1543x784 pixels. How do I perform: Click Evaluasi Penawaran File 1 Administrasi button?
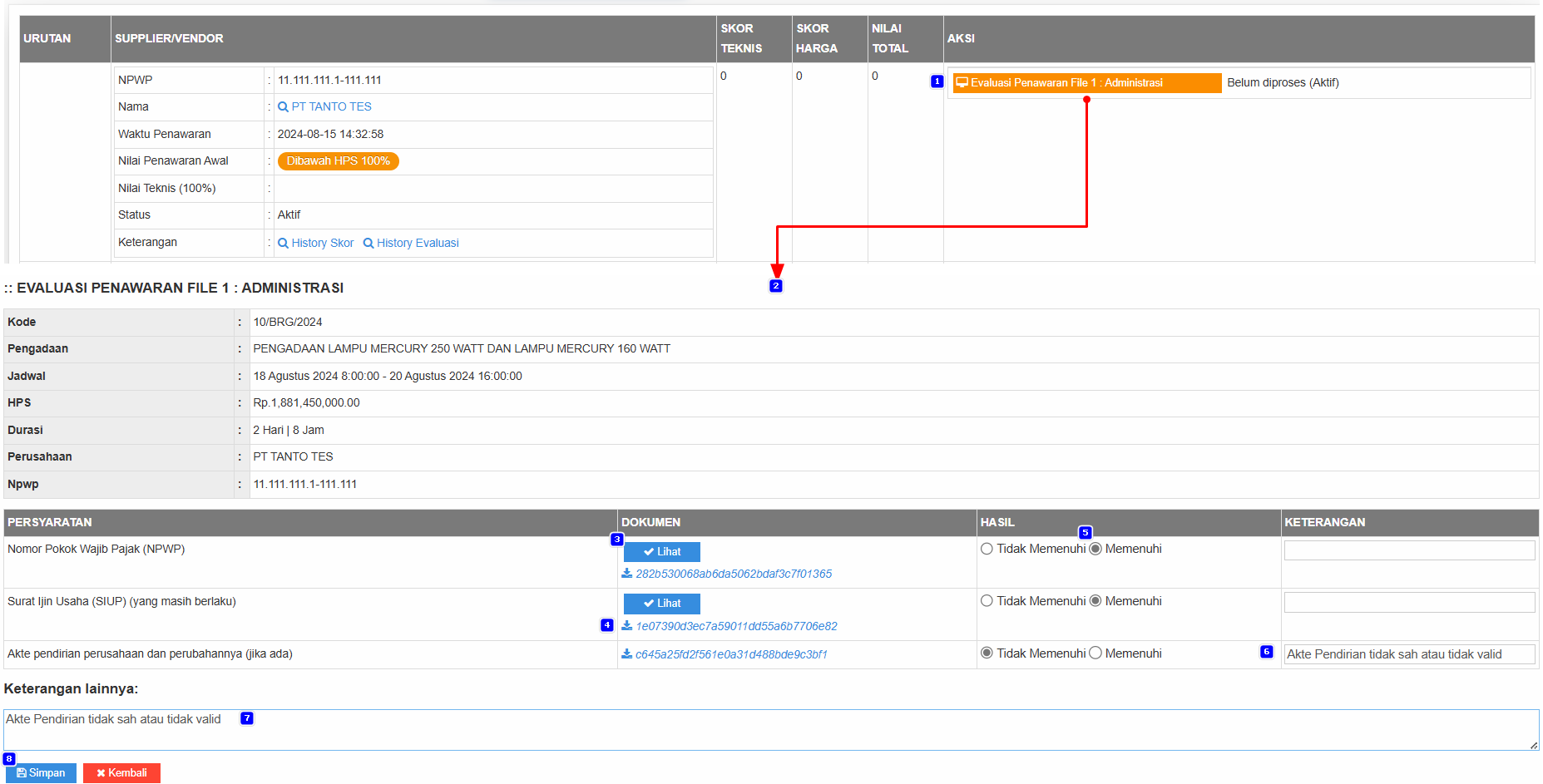coord(1086,83)
